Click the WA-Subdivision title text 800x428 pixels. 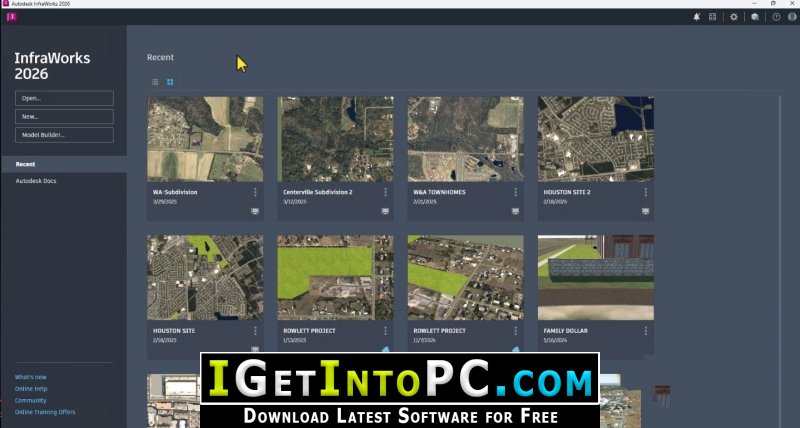point(175,192)
